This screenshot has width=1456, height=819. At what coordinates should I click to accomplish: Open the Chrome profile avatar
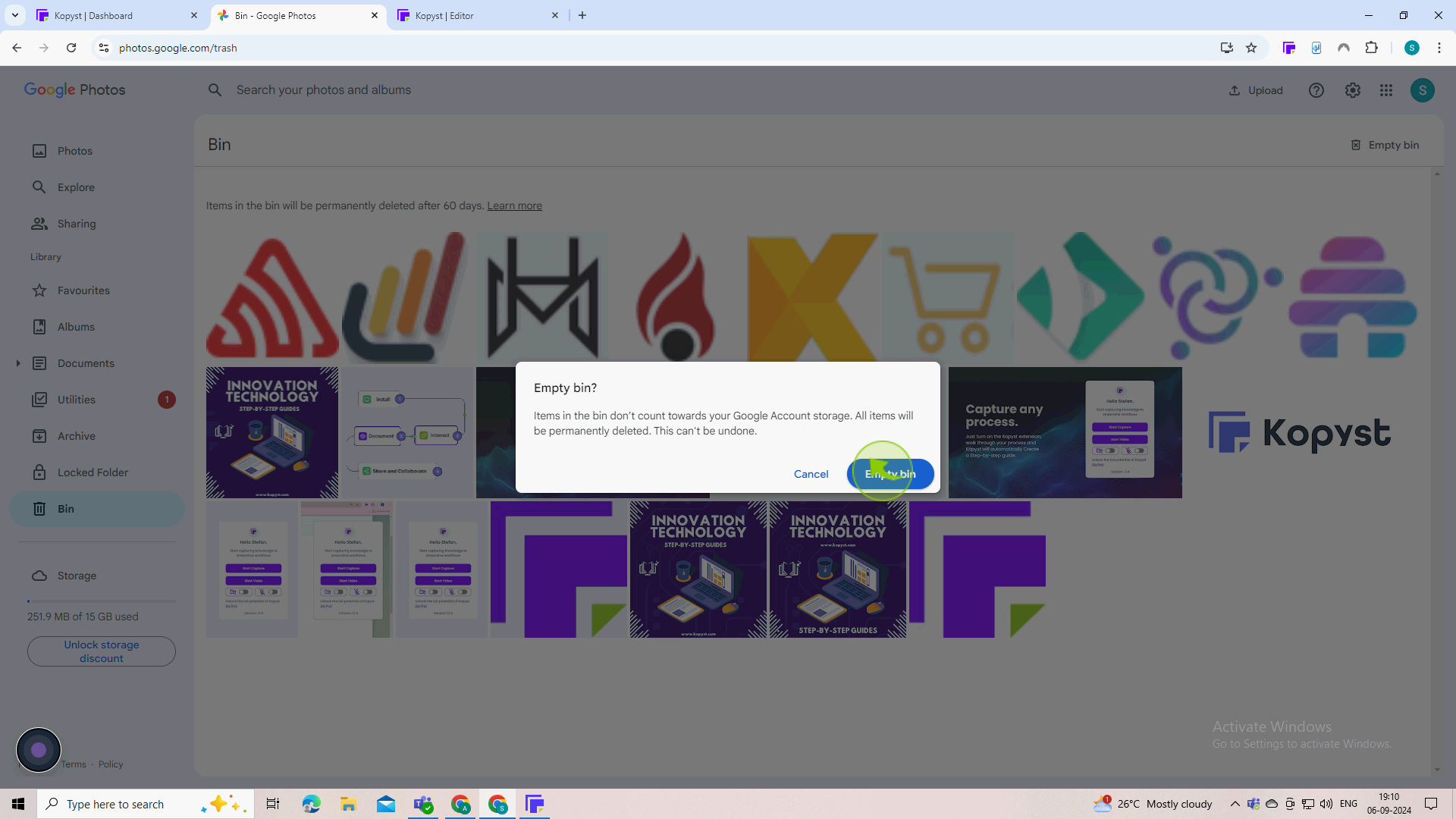[1412, 48]
